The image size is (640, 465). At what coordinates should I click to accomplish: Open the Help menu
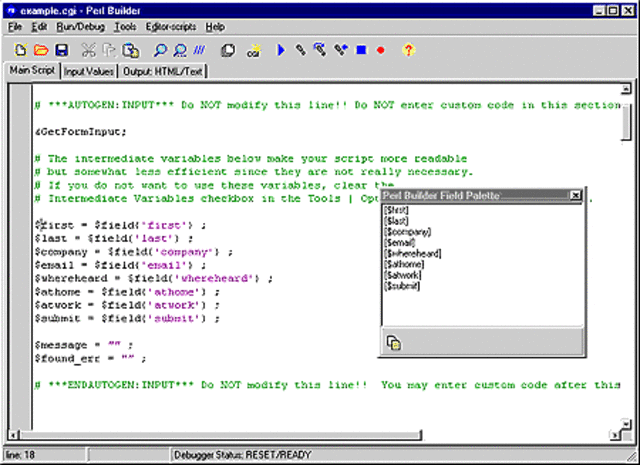click(215, 27)
